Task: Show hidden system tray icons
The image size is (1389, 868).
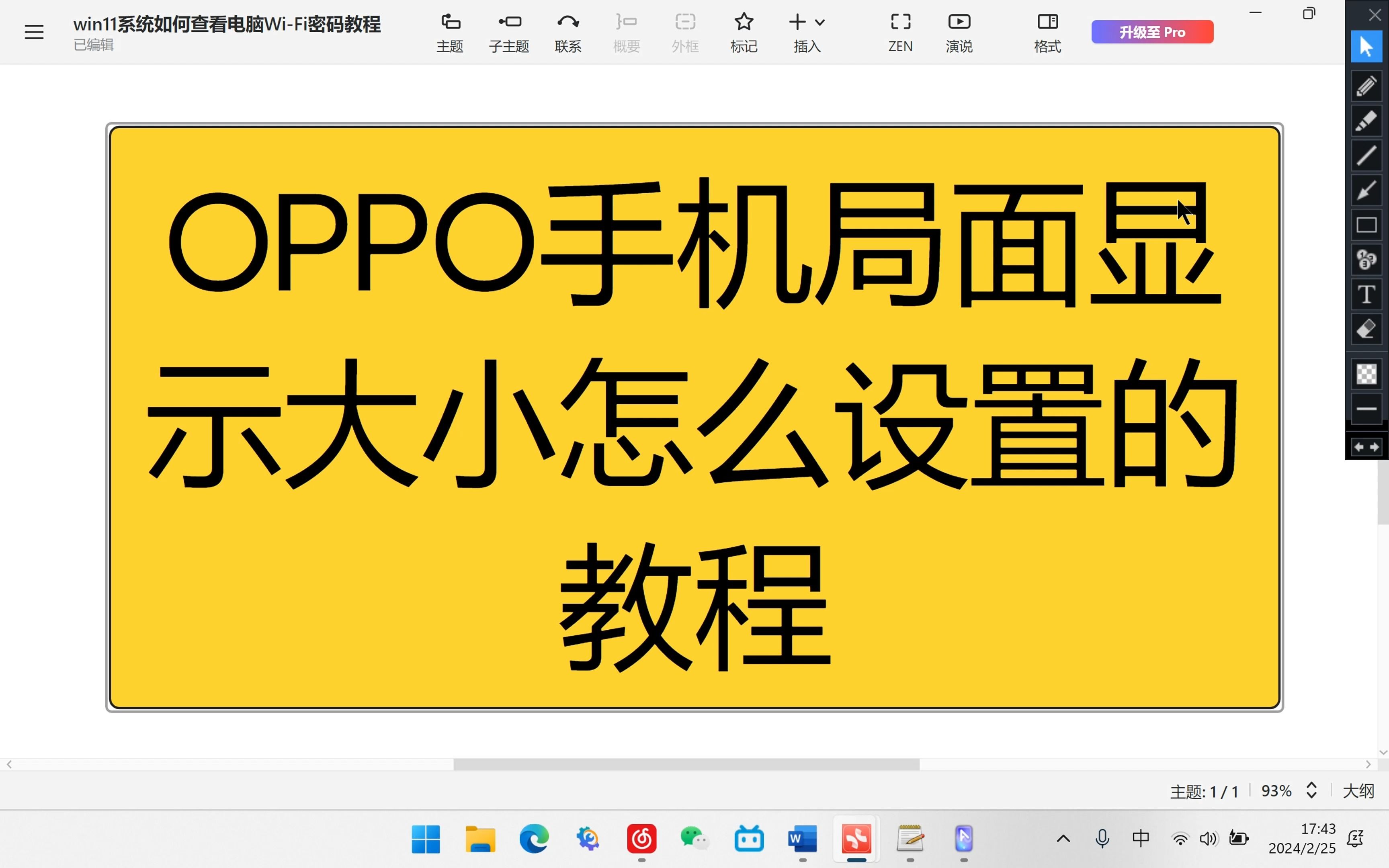Action: [x=1063, y=839]
